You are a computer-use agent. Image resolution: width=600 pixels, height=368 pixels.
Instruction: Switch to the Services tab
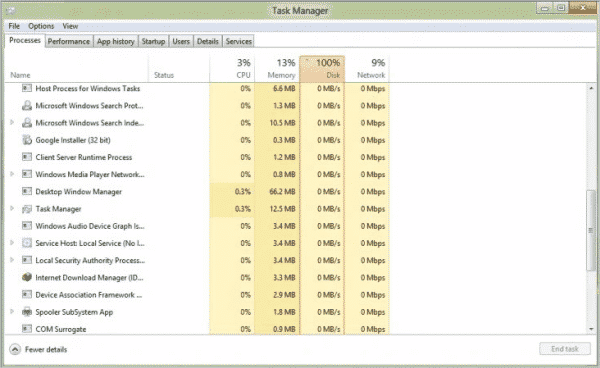click(238, 41)
